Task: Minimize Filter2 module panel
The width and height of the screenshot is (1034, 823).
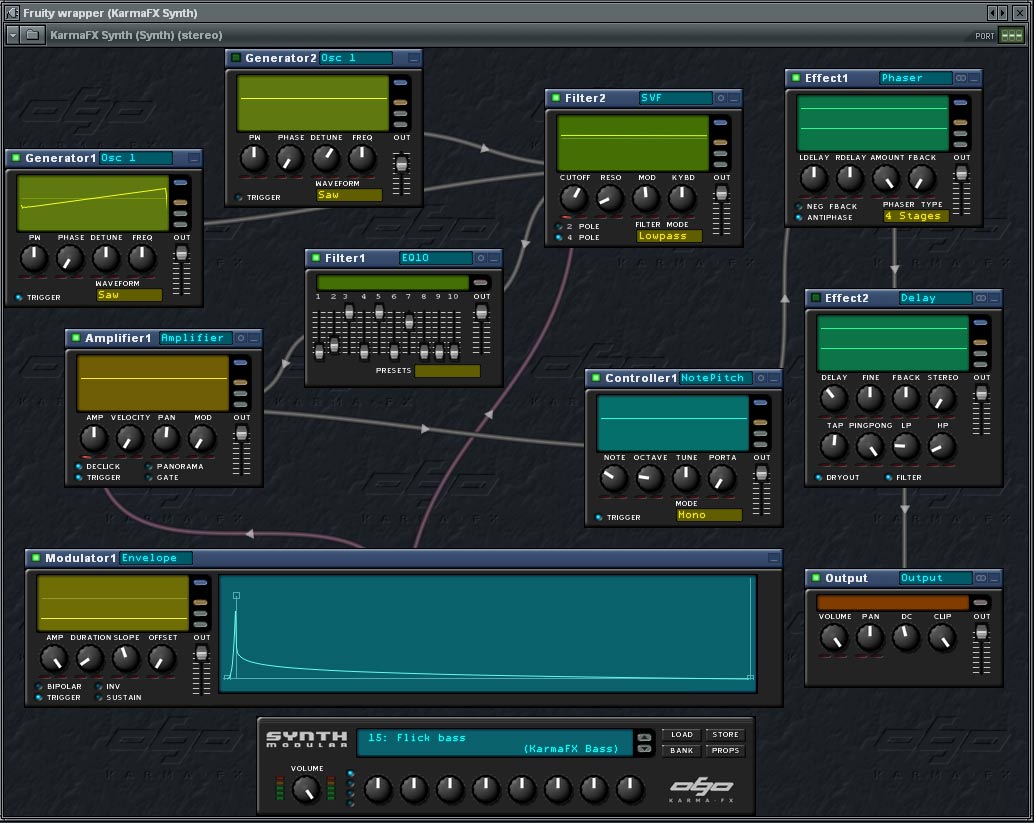Action: (734, 98)
